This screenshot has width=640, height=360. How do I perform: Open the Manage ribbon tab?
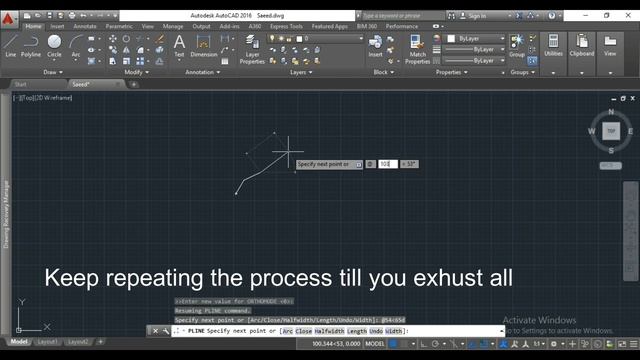point(173,26)
